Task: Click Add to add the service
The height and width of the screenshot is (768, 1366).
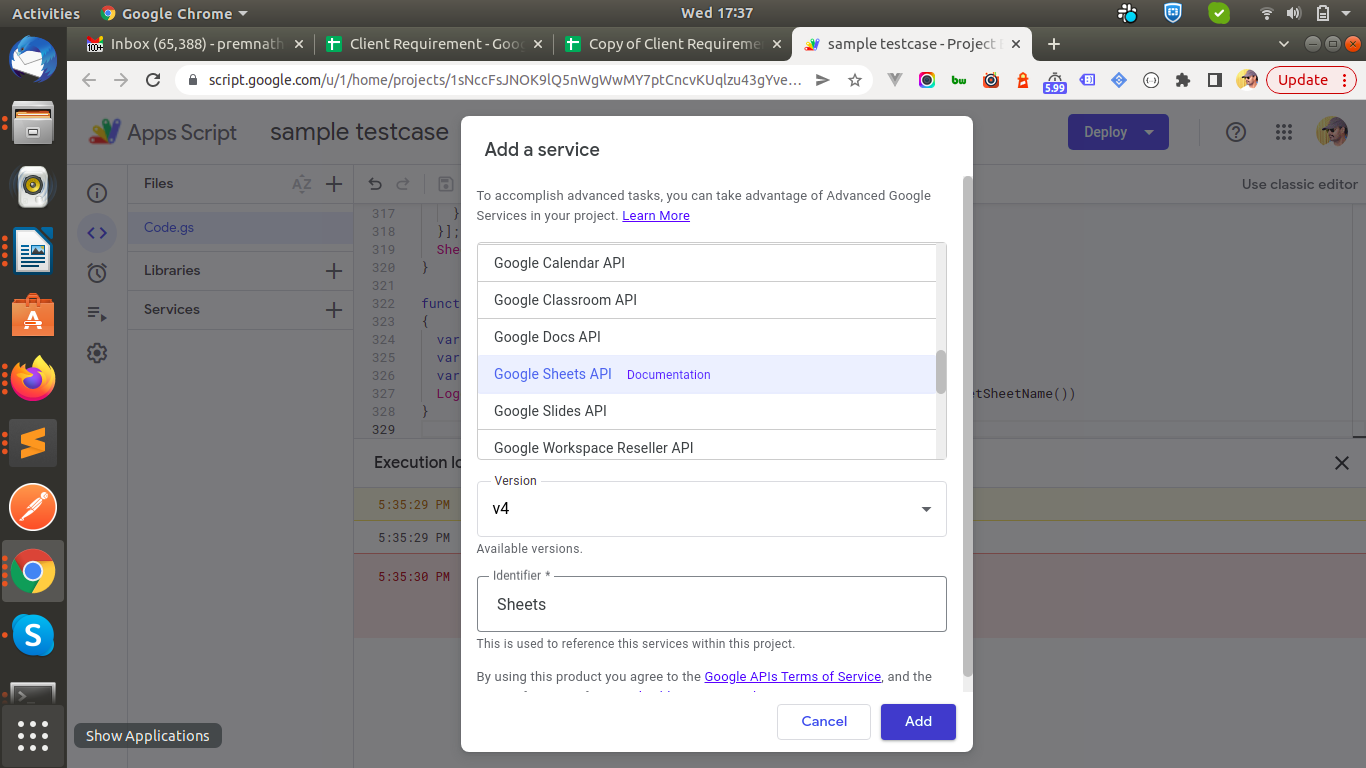Action: point(918,722)
